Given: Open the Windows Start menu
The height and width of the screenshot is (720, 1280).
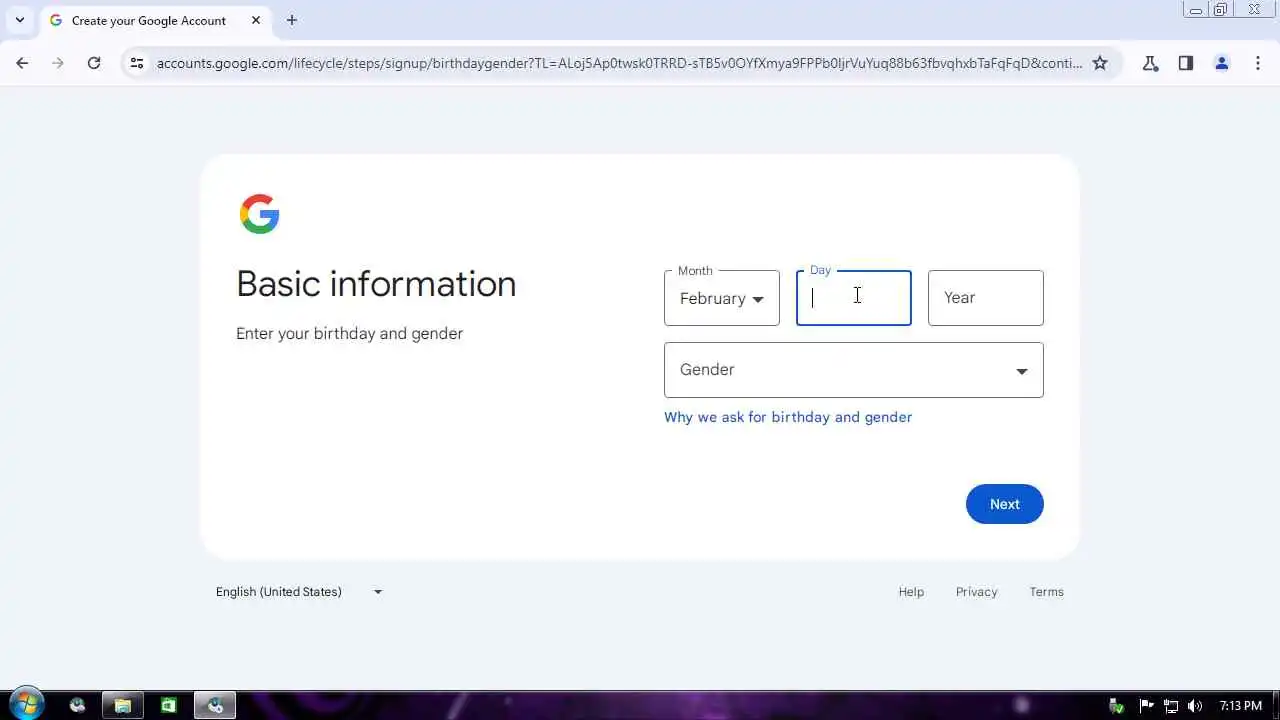Looking at the screenshot, I should [x=26, y=705].
